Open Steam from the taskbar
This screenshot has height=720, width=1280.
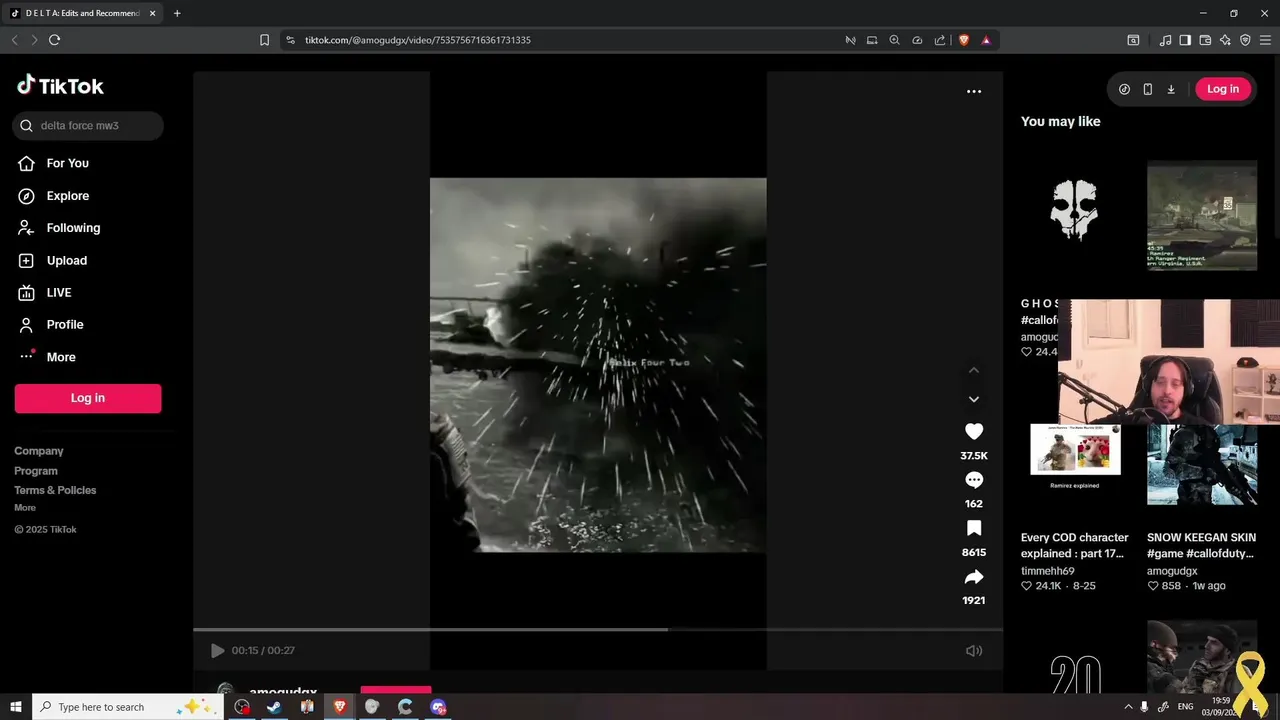tap(274, 707)
